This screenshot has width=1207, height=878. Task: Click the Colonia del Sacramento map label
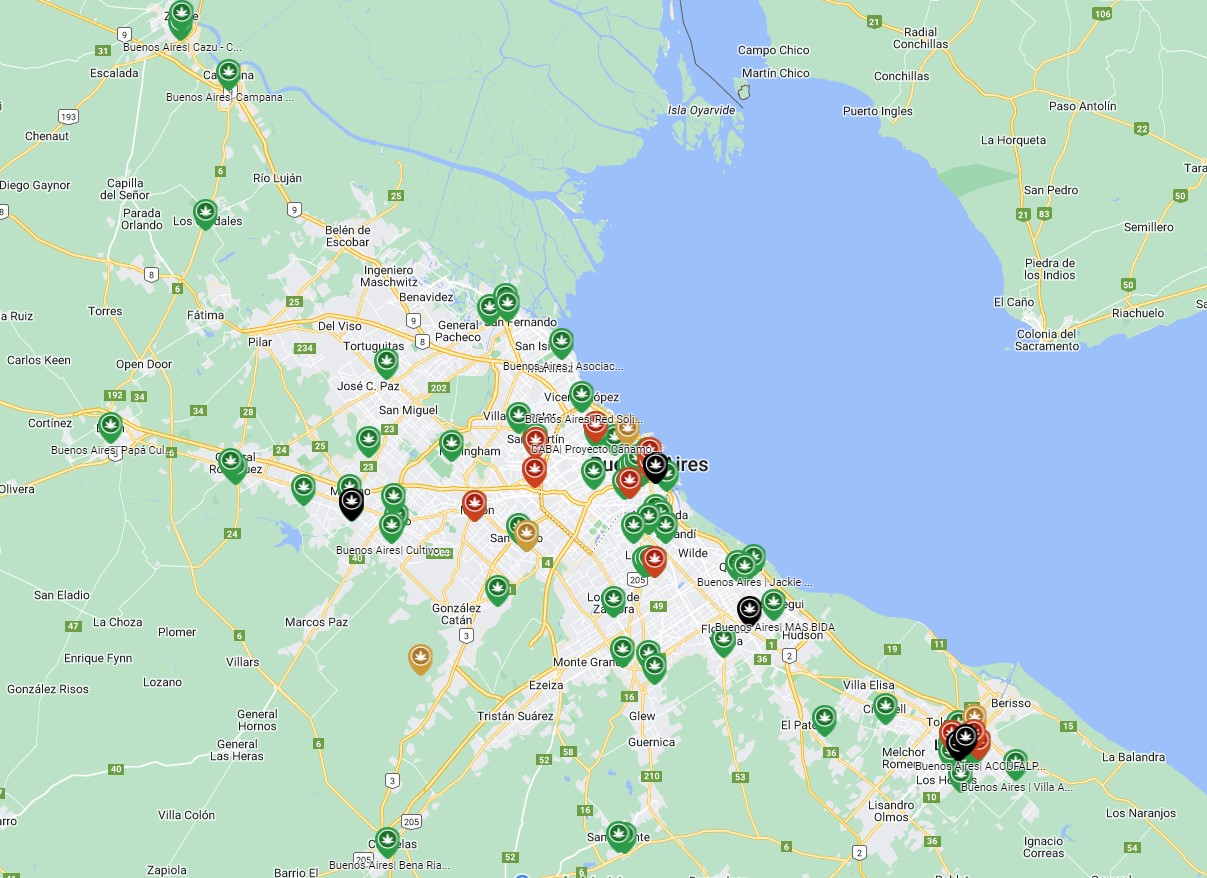1047,340
